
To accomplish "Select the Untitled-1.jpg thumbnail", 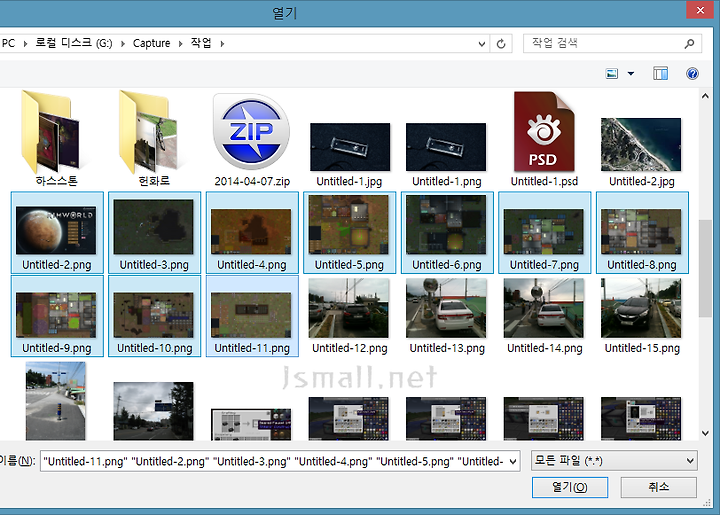I will (350, 147).
